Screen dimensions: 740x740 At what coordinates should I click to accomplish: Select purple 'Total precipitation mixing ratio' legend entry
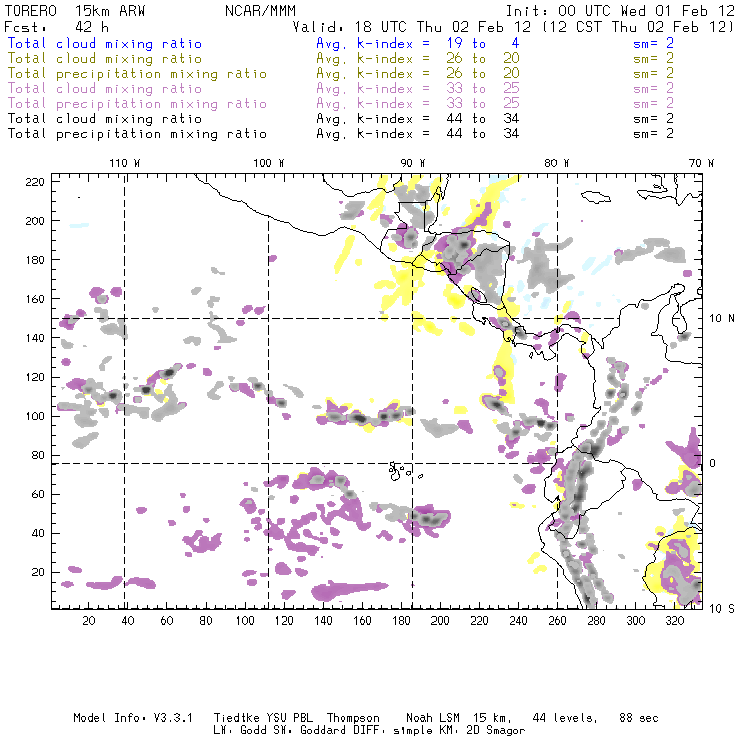137,104
